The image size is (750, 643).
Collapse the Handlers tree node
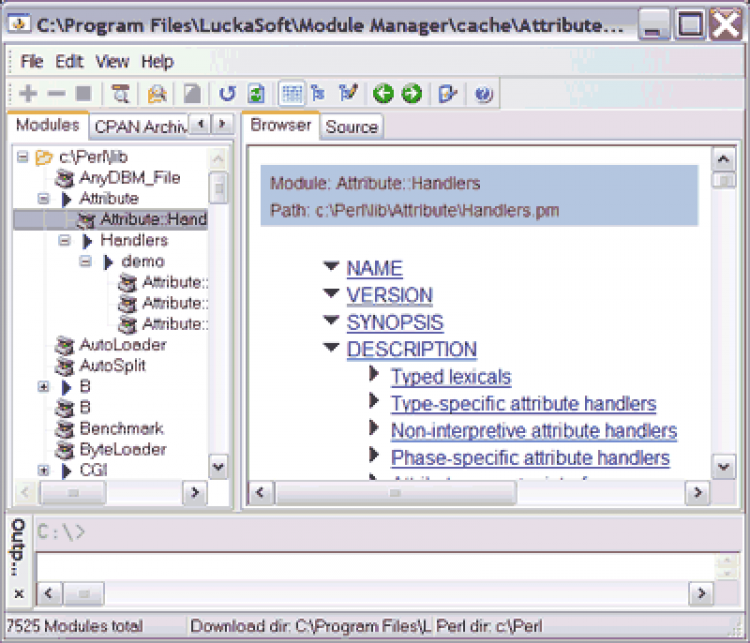pos(65,240)
